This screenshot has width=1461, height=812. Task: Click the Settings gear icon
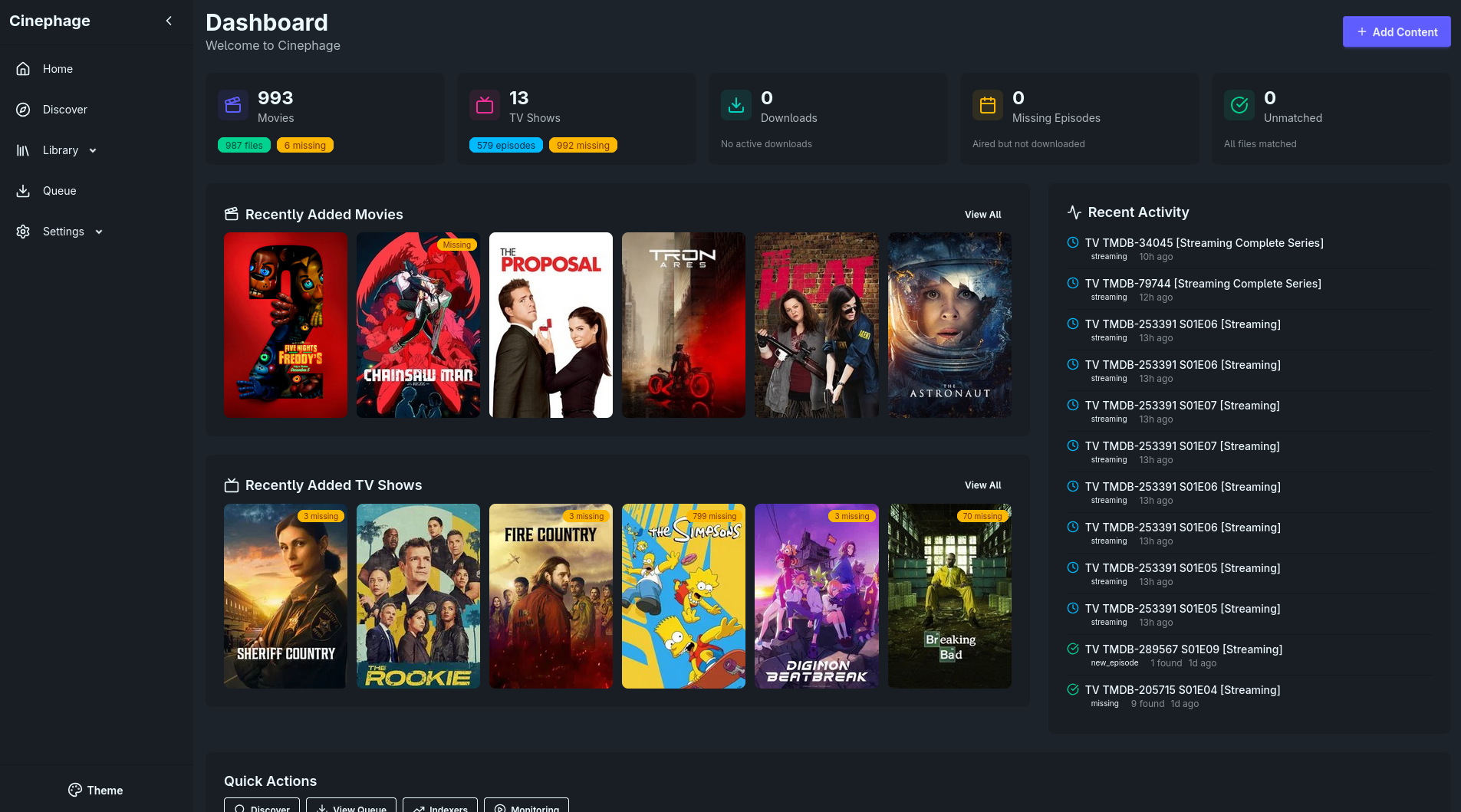tap(23, 232)
